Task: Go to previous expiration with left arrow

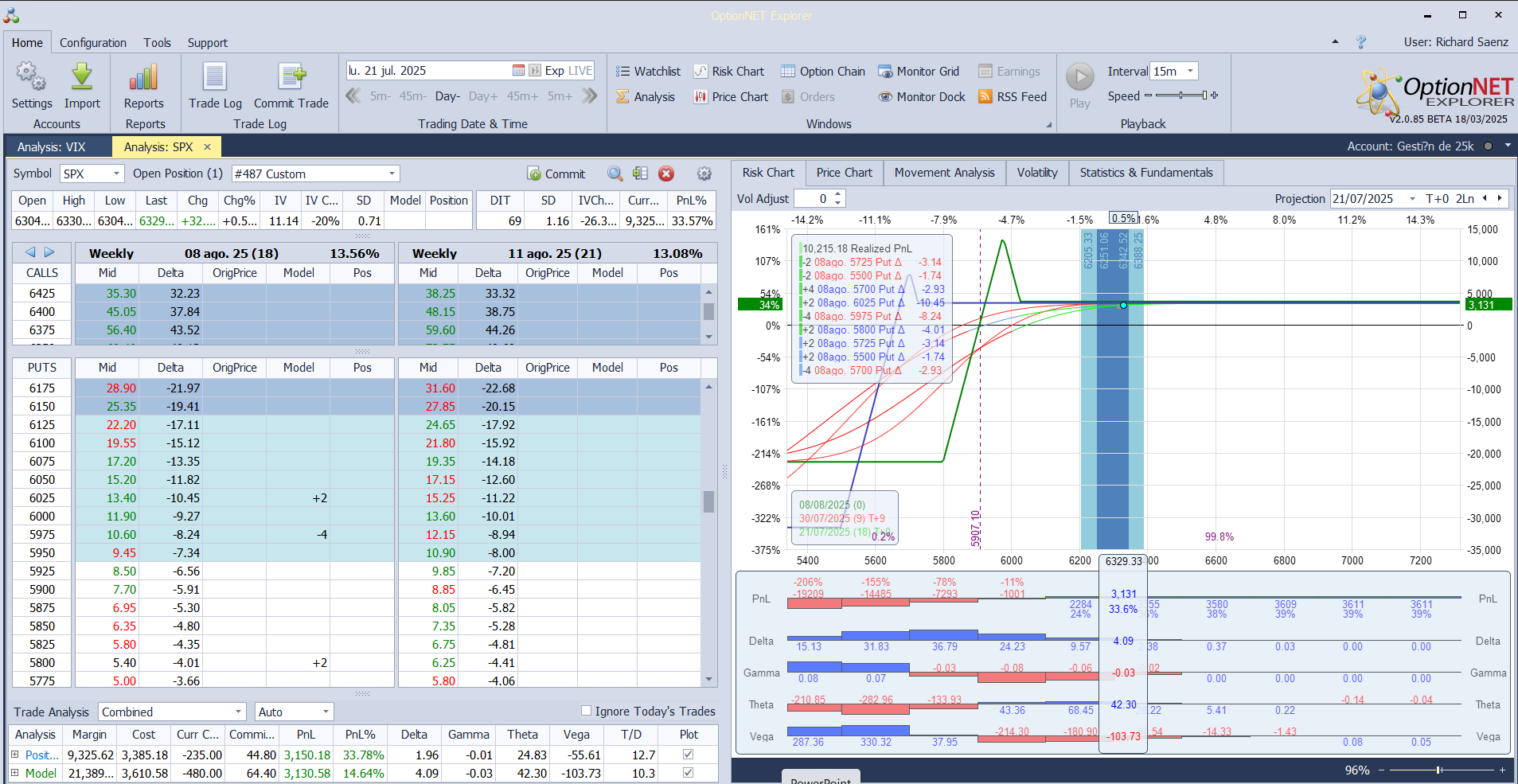Action: coord(30,252)
